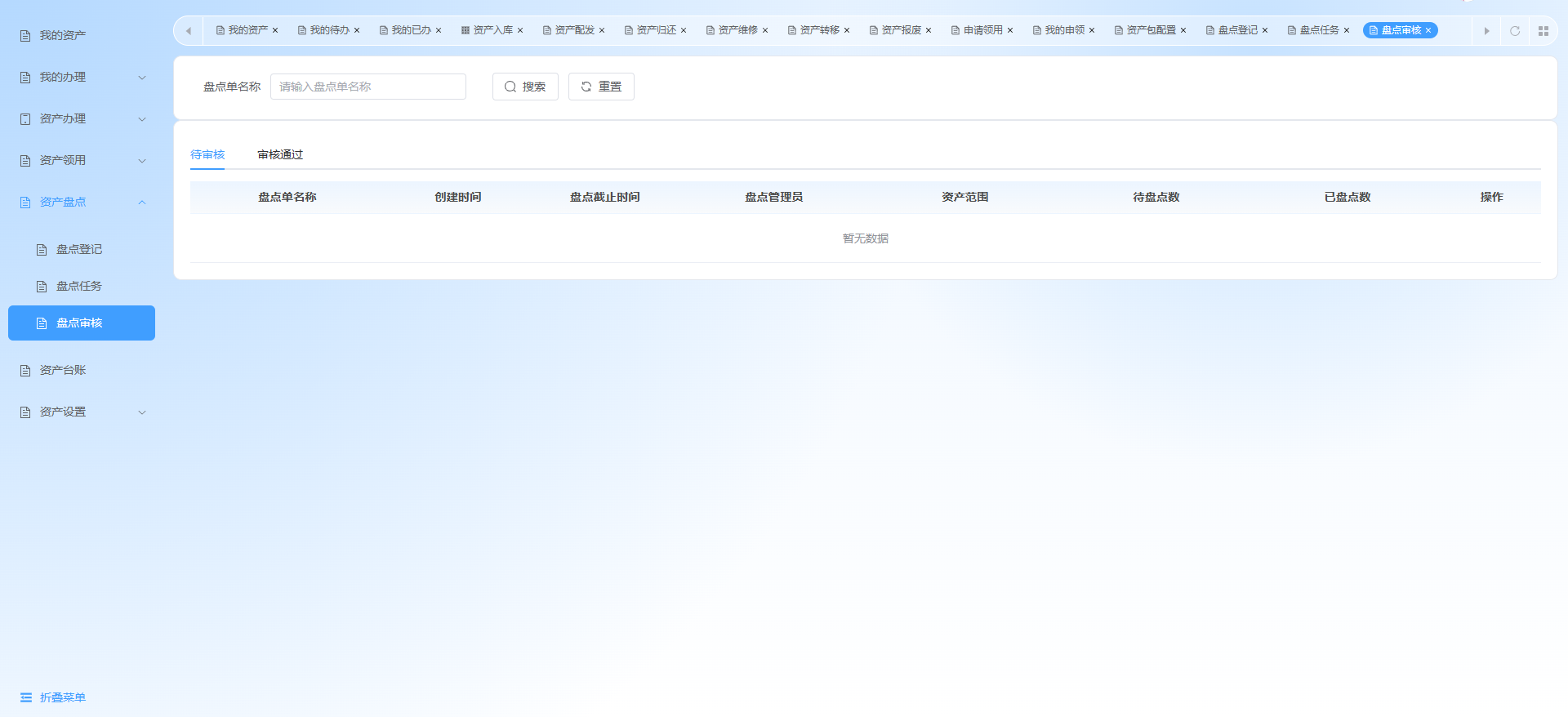Close the 盘点任务 tab
This screenshot has height=717, width=1568.
(1347, 30)
